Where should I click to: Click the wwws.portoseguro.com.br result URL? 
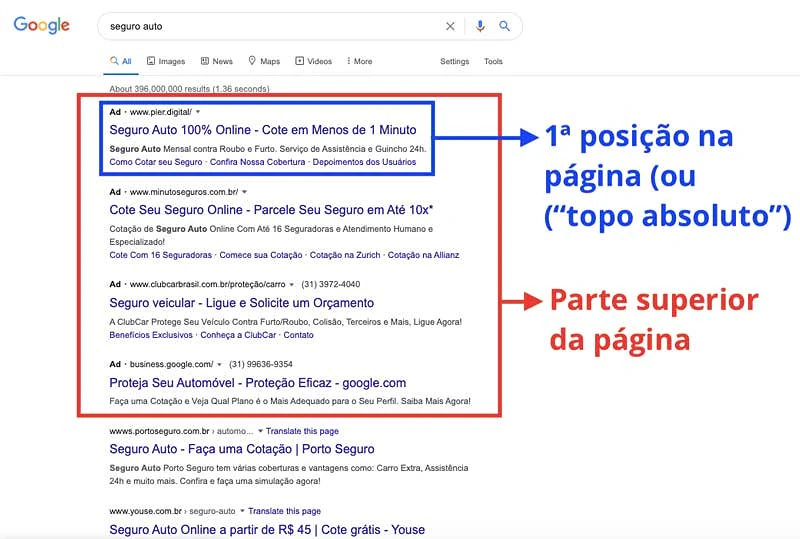pyautogui.click(x=159, y=431)
